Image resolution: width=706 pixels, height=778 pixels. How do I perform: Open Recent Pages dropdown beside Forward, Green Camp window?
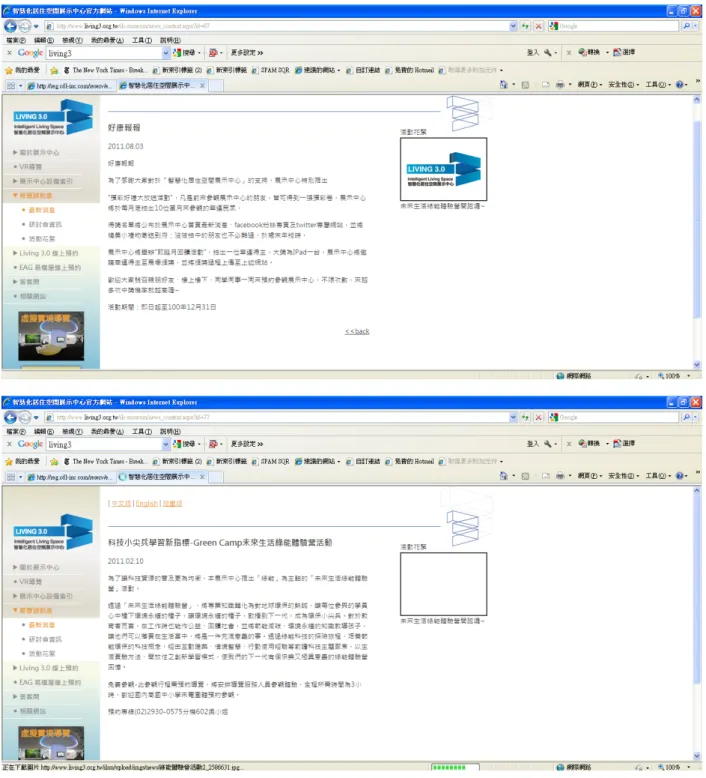[x=36, y=417]
